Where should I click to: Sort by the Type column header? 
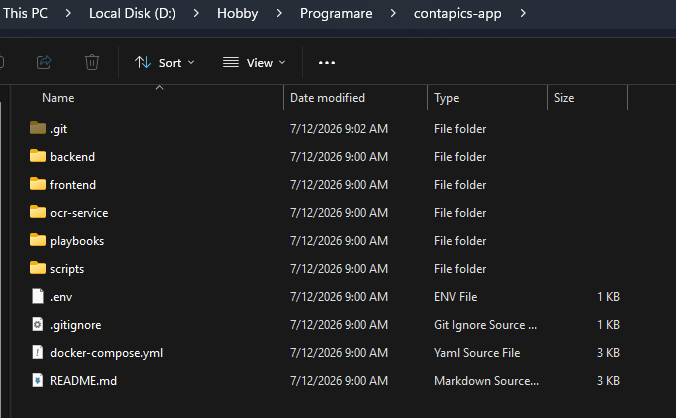click(x=446, y=98)
